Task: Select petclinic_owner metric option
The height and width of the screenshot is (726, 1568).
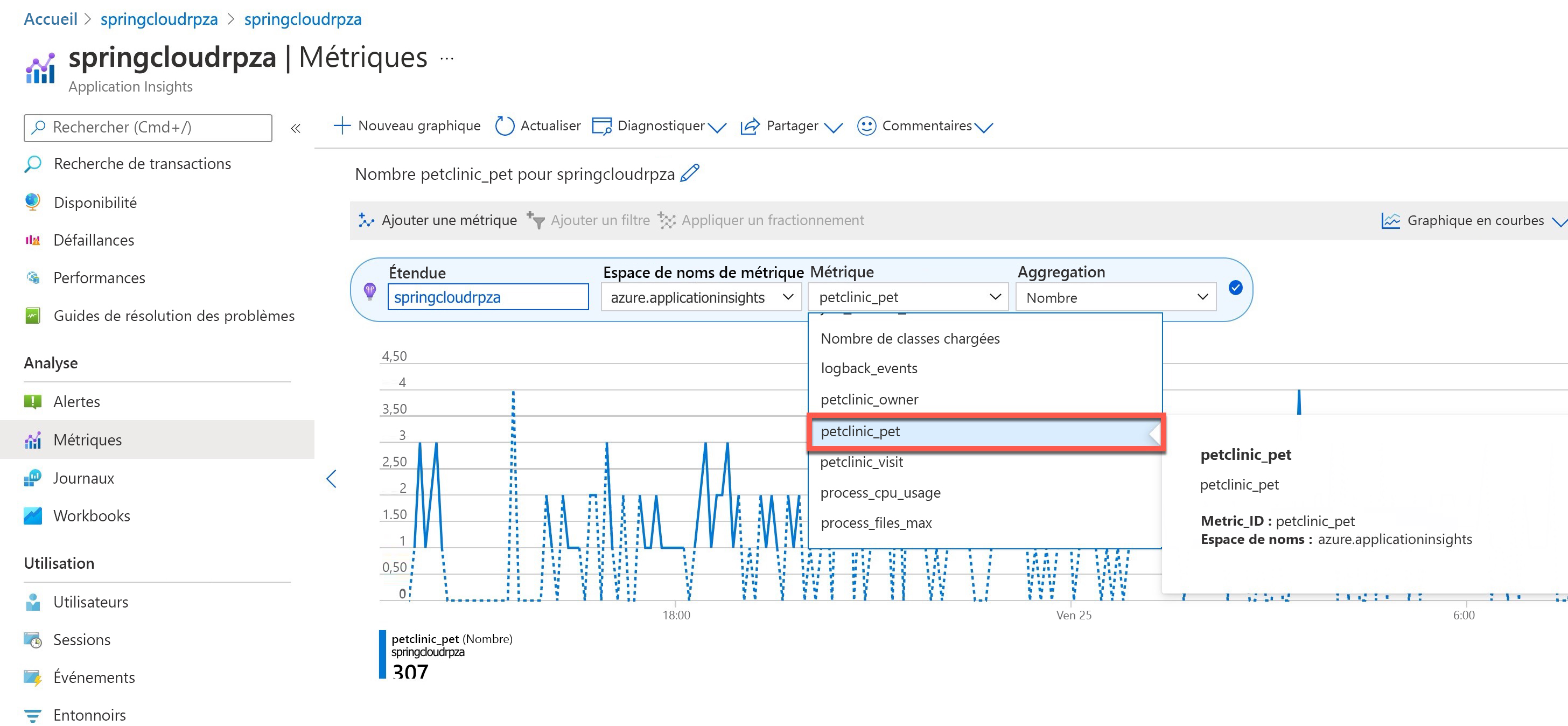Action: tap(869, 400)
